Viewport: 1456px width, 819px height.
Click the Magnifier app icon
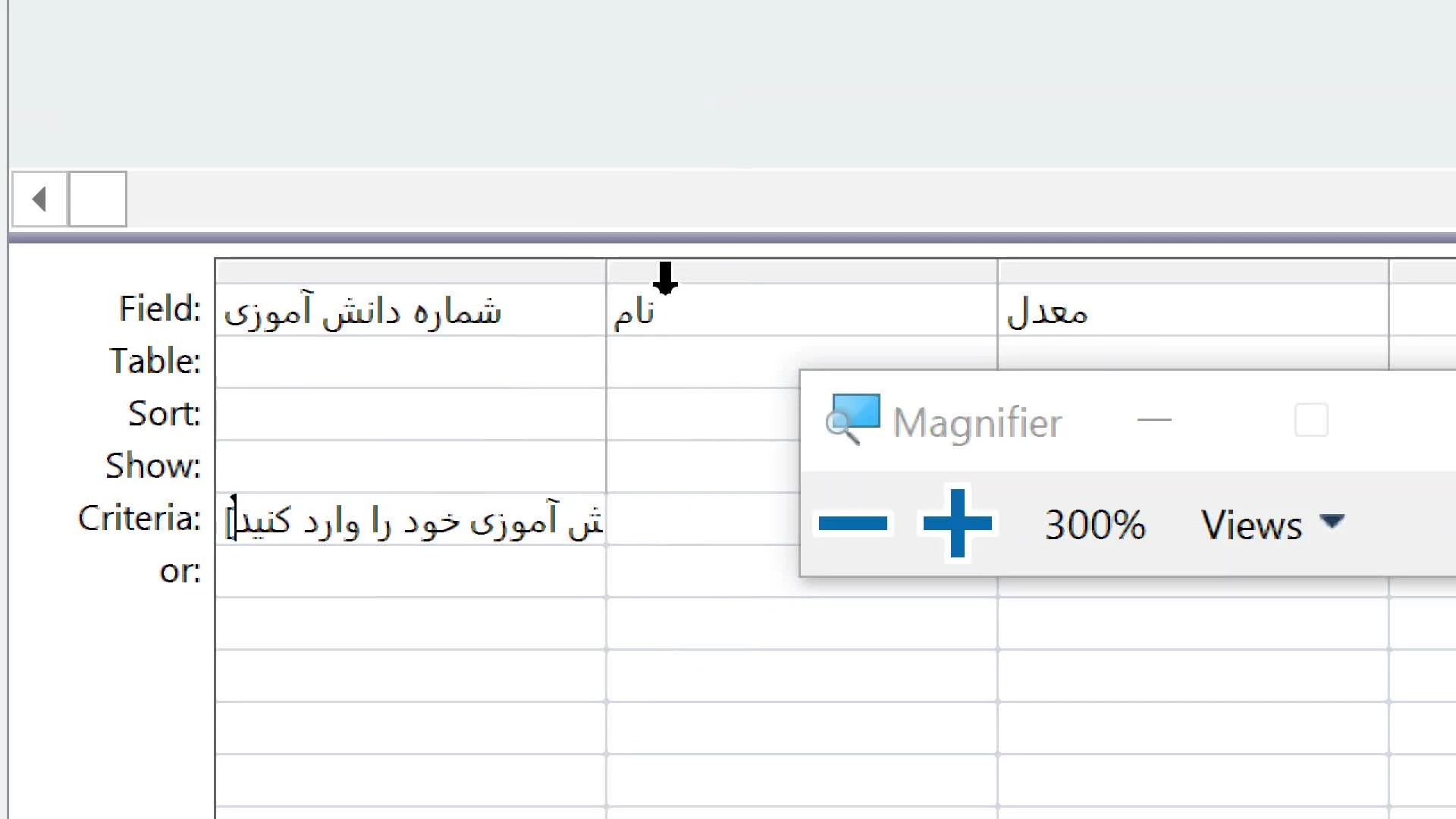point(853,419)
